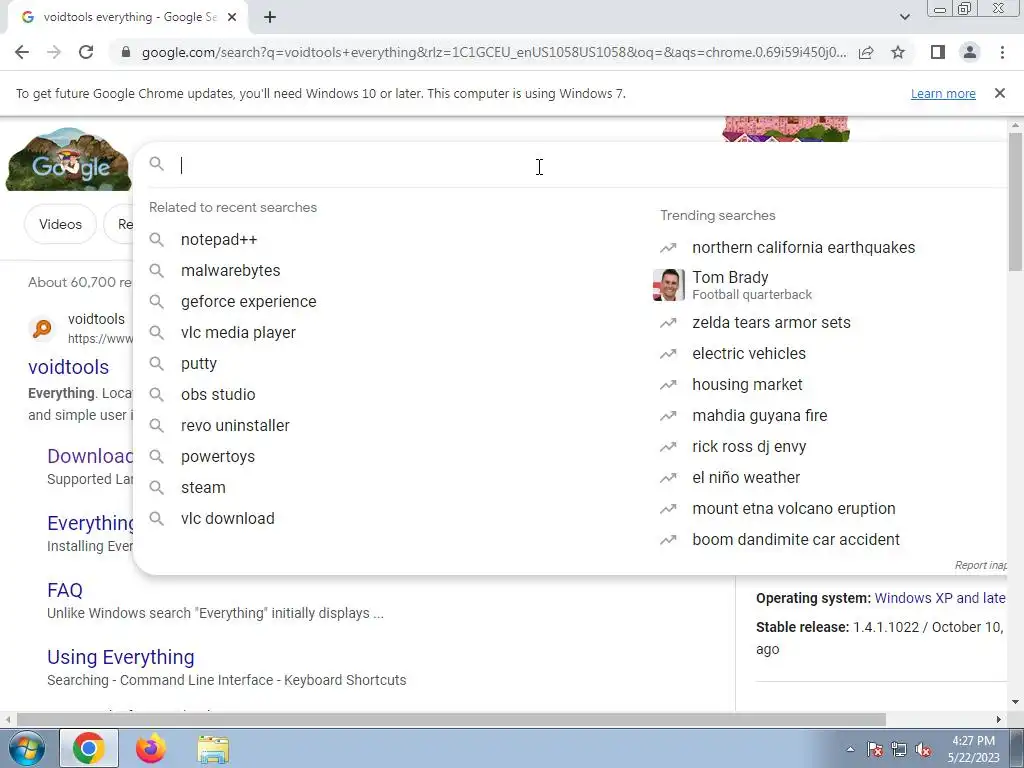The width and height of the screenshot is (1024, 768).
Task: Bookmark this page with the star icon
Action: [x=898, y=52]
